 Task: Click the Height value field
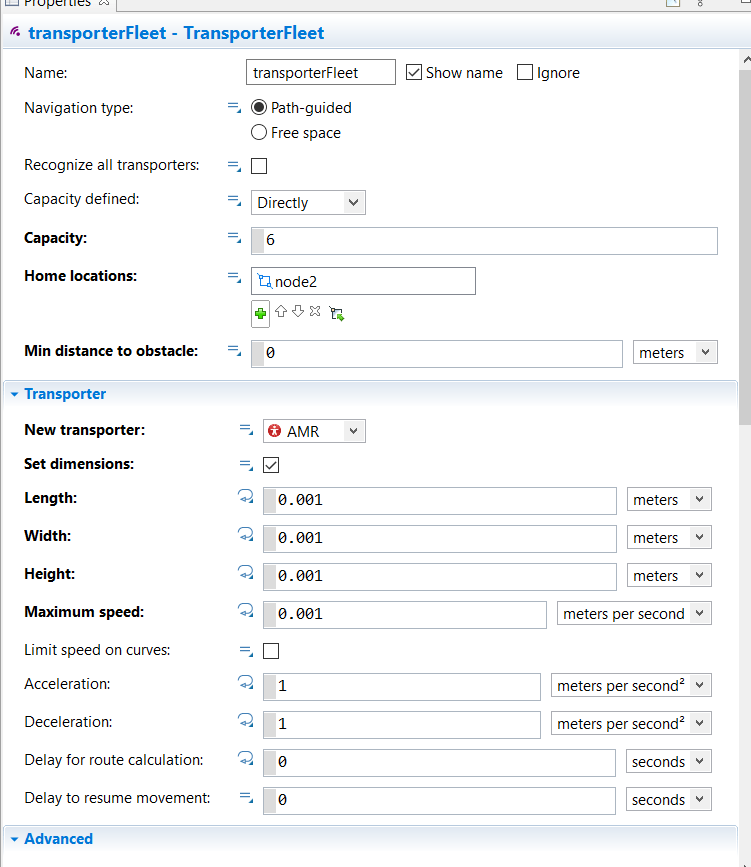coord(440,577)
